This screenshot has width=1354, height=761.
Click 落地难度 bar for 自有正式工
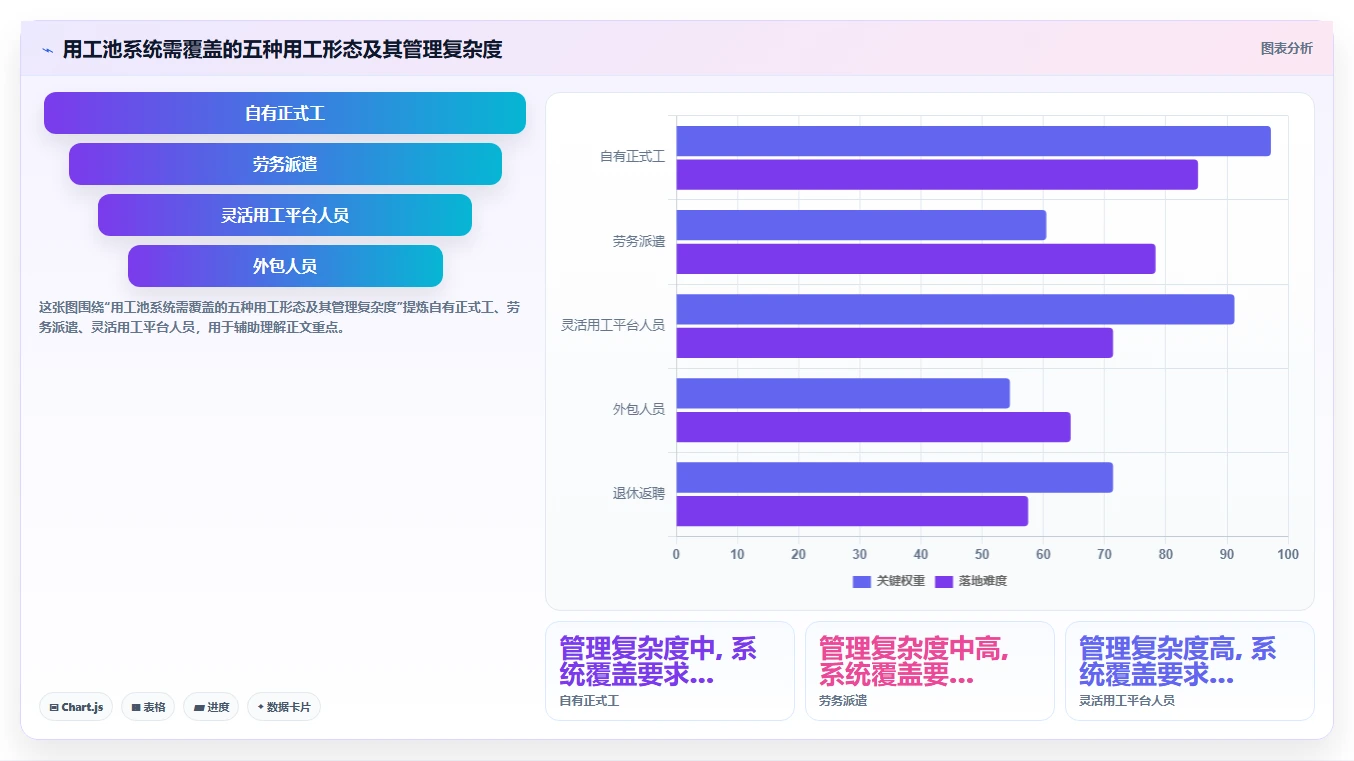pyautogui.click(x=937, y=175)
